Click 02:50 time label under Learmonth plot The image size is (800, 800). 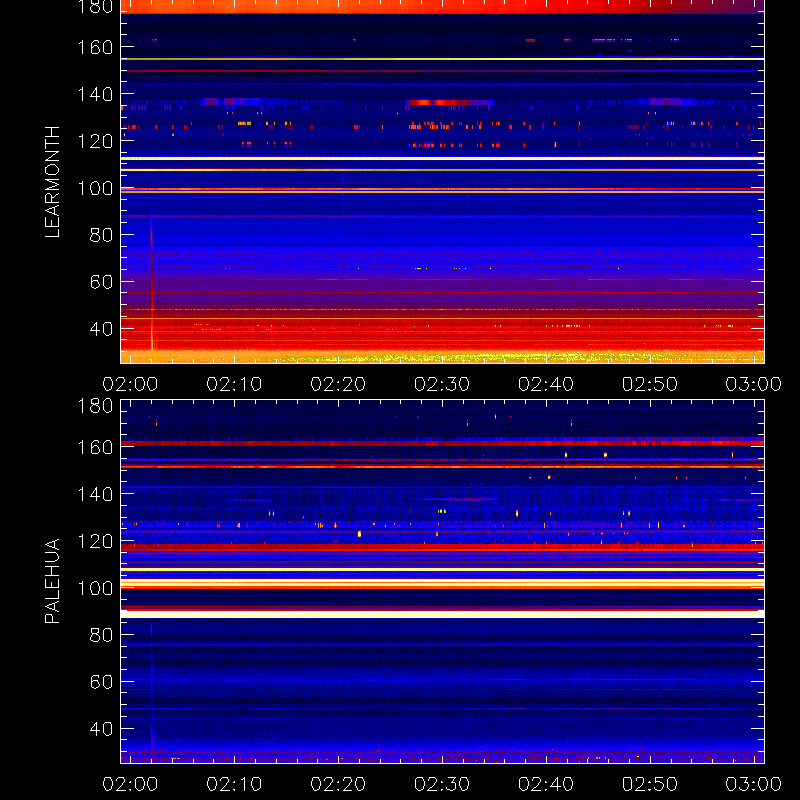click(649, 384)
